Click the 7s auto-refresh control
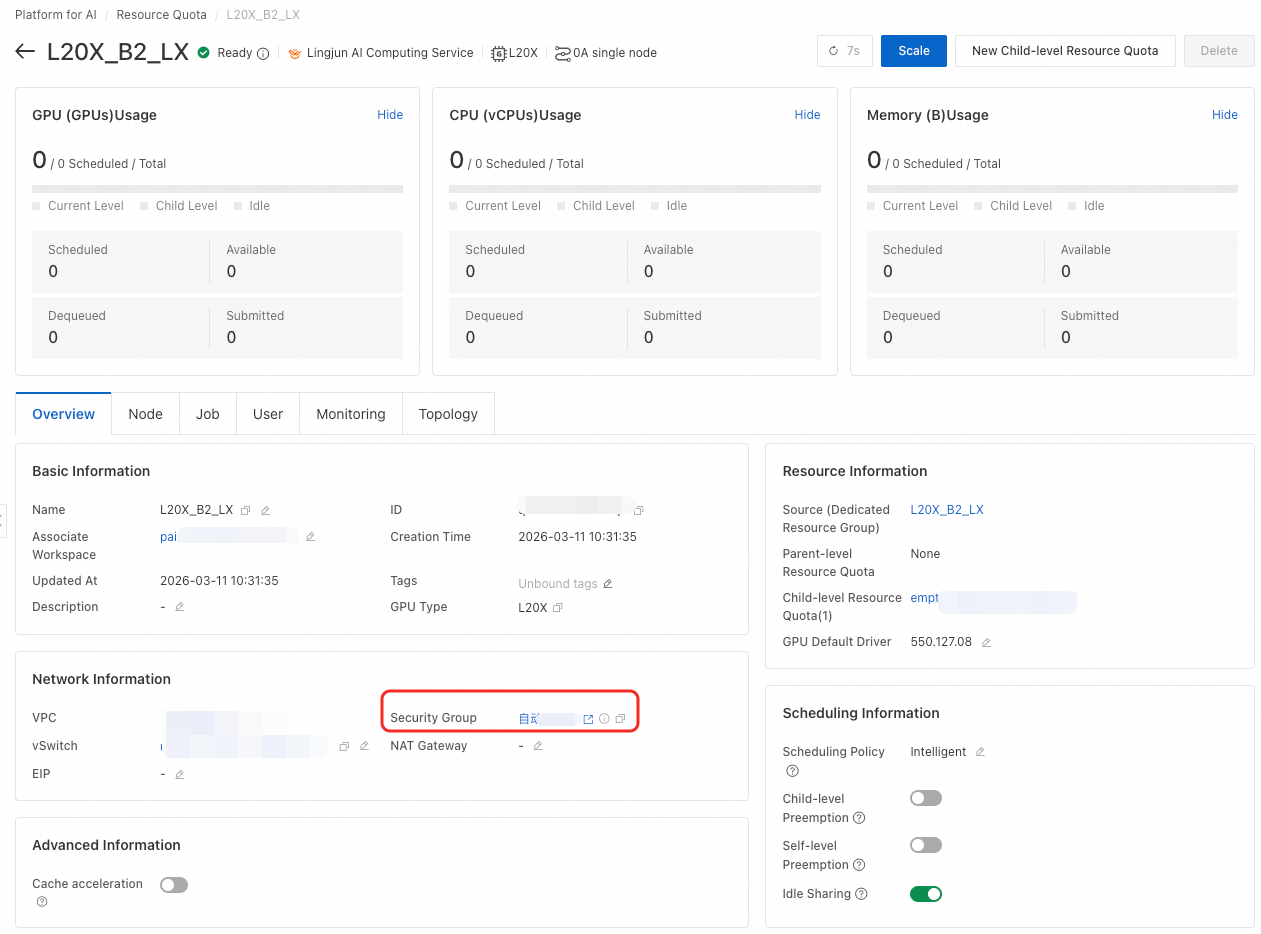This screenshot has width=1261, height=934. 844,51
